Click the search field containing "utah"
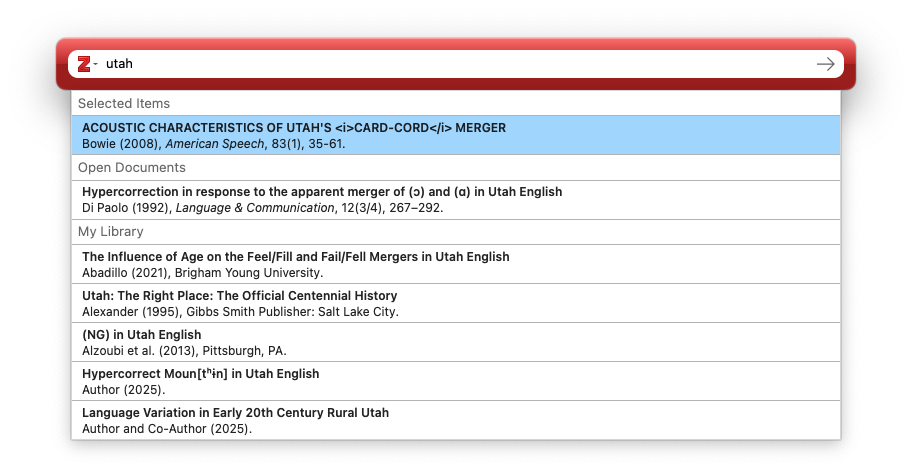The image size is (912, 467). point(457,64)
